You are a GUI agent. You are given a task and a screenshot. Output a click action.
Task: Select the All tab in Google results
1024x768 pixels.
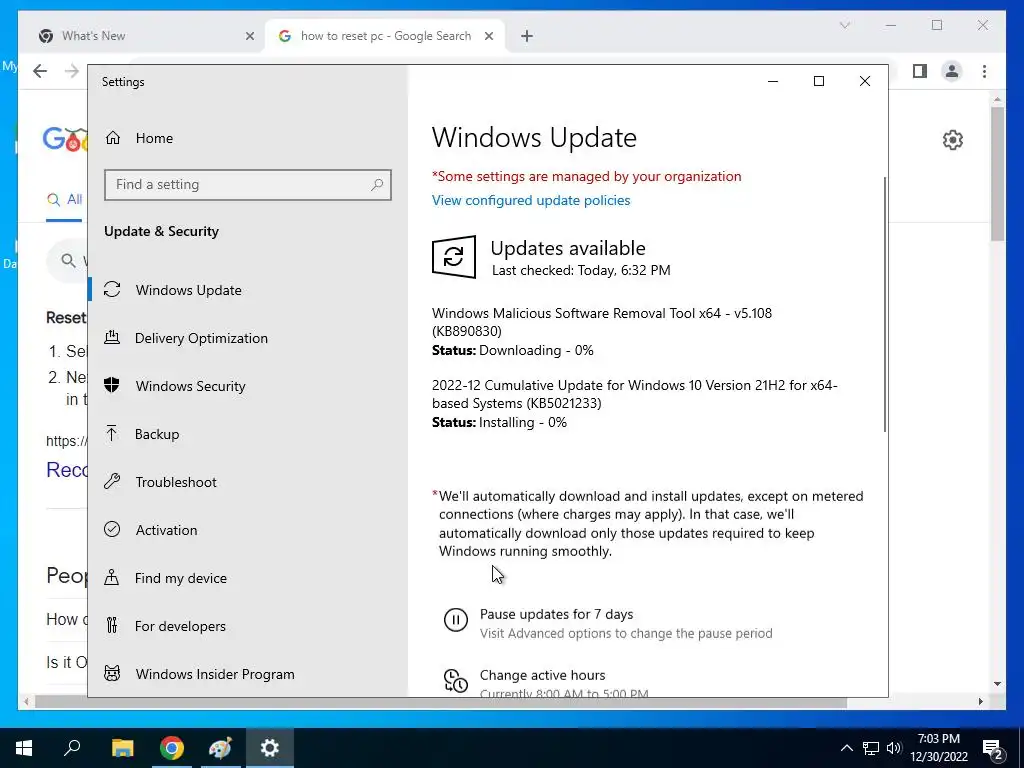click(65, 200)
